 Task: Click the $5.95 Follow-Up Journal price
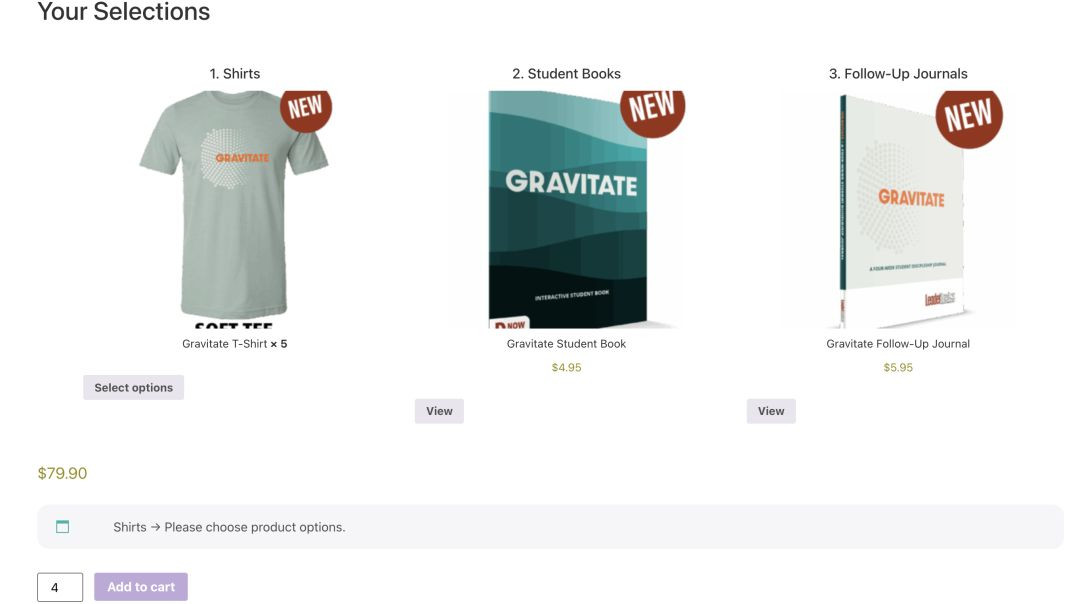898,368
